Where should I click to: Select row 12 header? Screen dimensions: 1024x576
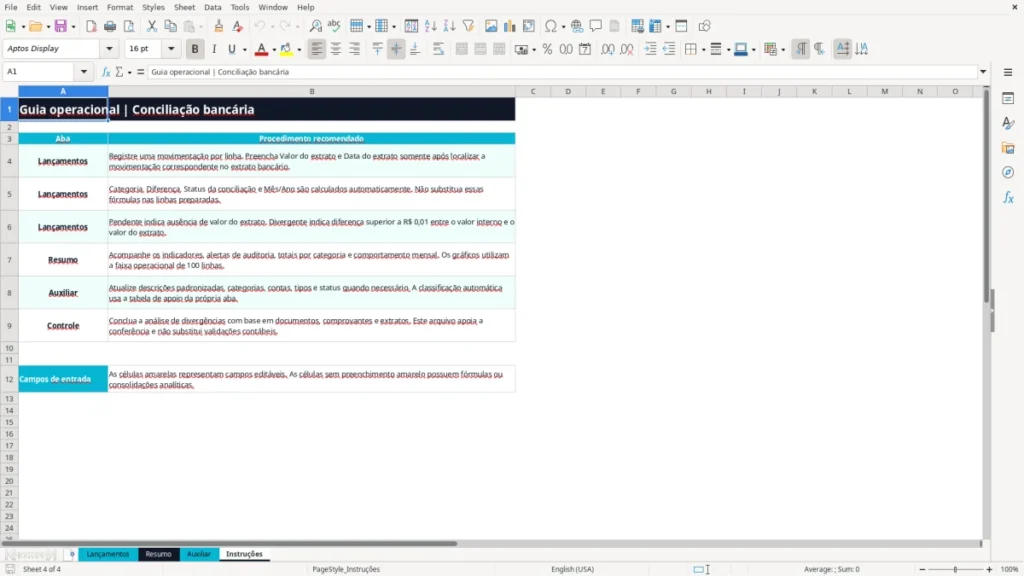click(9, 379)
